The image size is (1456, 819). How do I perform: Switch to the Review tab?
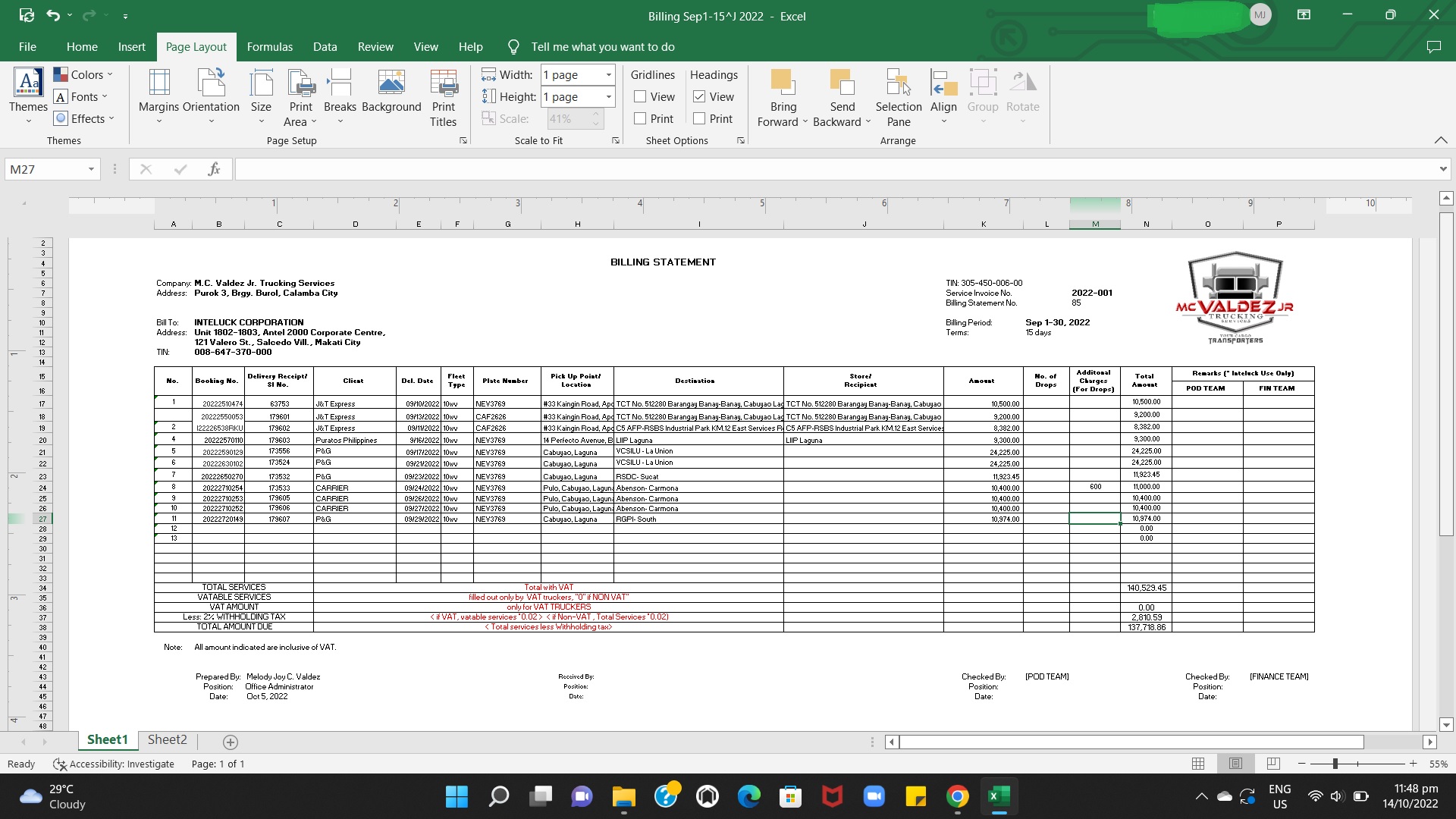point(375,46)
